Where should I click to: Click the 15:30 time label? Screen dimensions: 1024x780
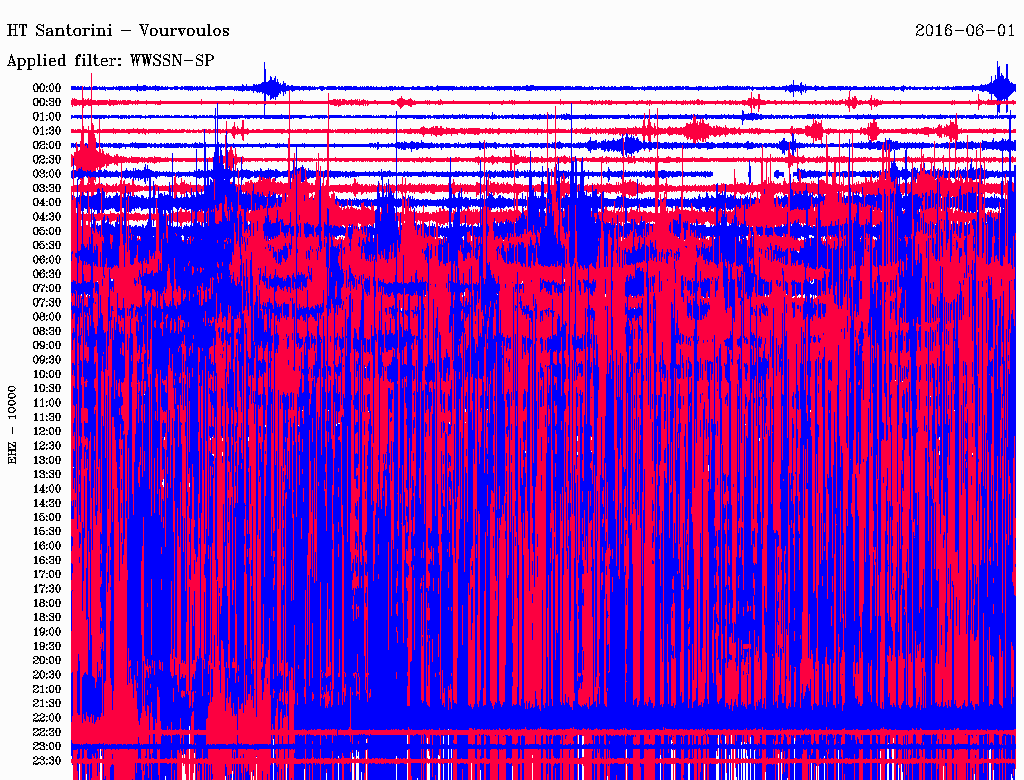coord(47,532)
